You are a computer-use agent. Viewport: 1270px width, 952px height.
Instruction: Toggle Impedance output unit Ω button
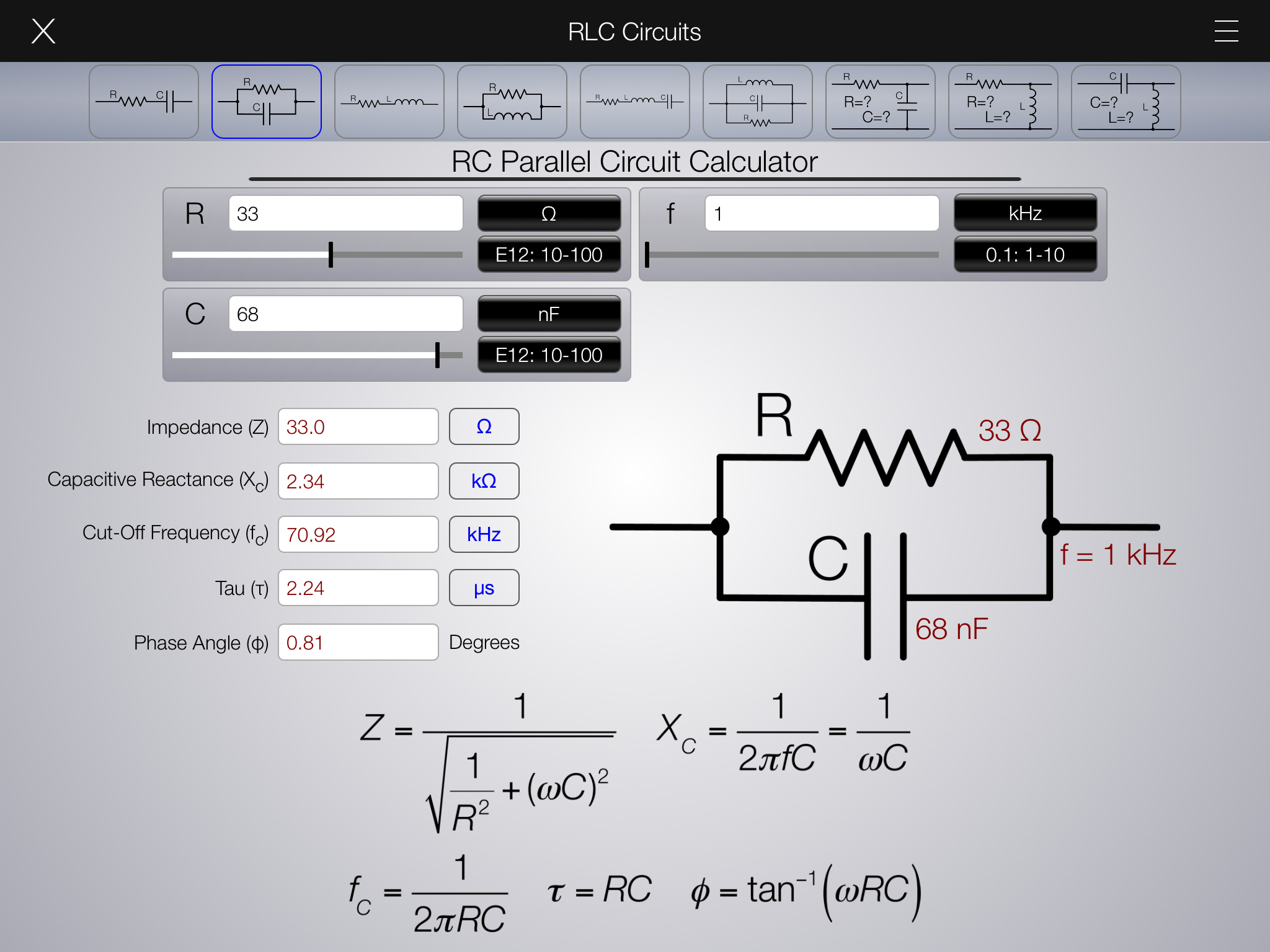[x=484, y=426]
